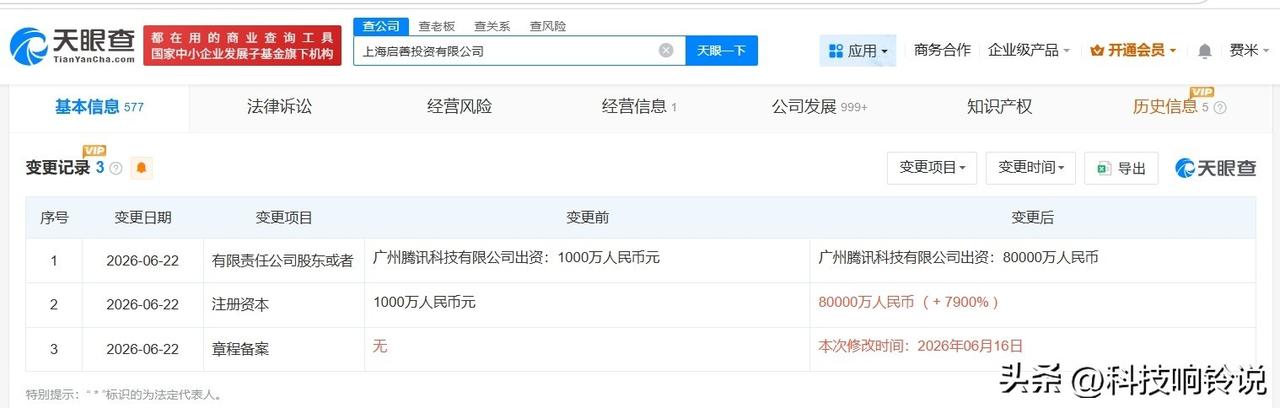Viewport: 1280px width, 408px height.
Task: Select the 查公司 search tab
Action: pos(381,26)
